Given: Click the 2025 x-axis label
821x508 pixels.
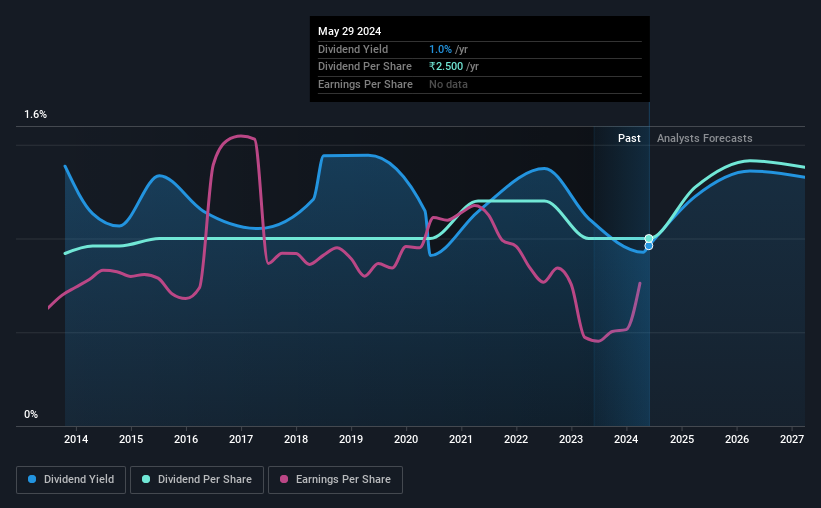Looking at the screenshot, I should pos(682,439).
